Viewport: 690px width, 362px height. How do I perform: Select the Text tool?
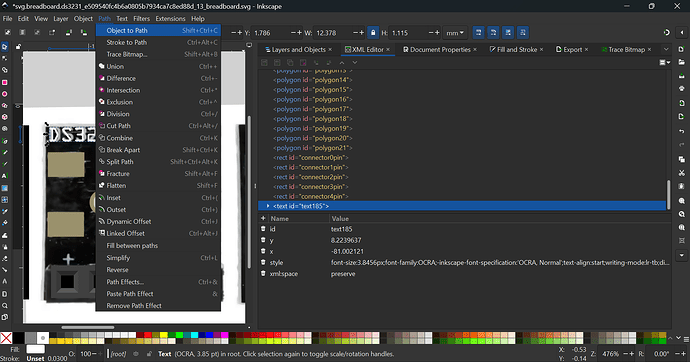[x=4, y=176]
